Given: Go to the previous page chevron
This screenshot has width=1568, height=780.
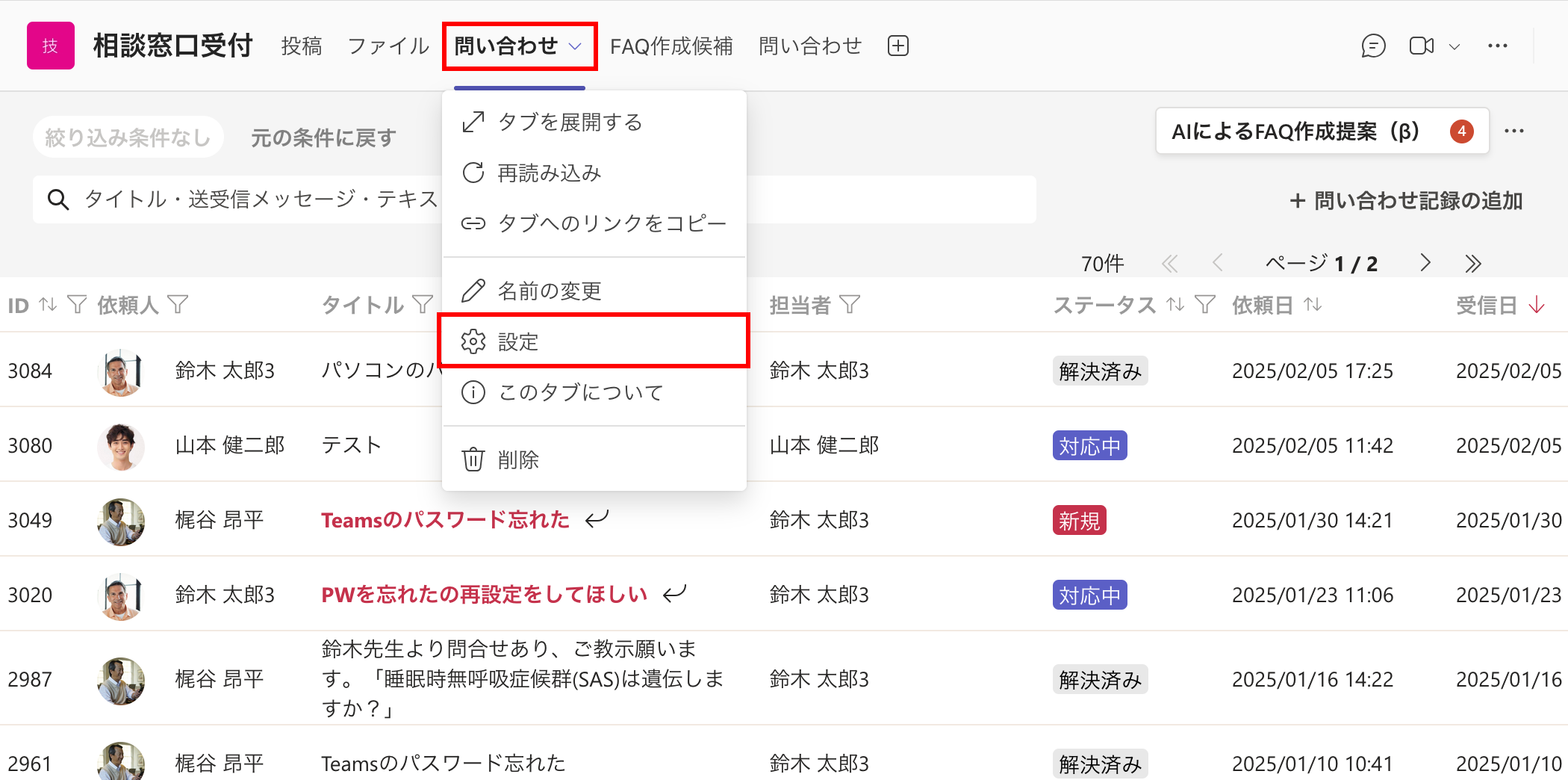Looking at the screenshot, I should (x=1217, y=263).
